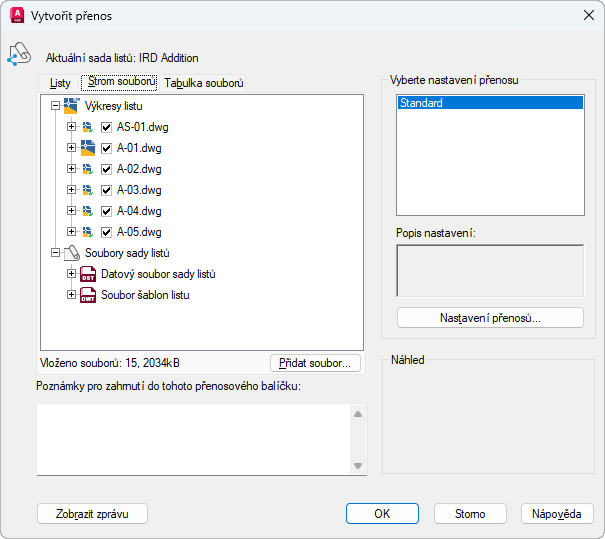Open the Tabulka souborů tab
Screen dimensions: 605x539
pyautogui.click(x=204, y=83)
